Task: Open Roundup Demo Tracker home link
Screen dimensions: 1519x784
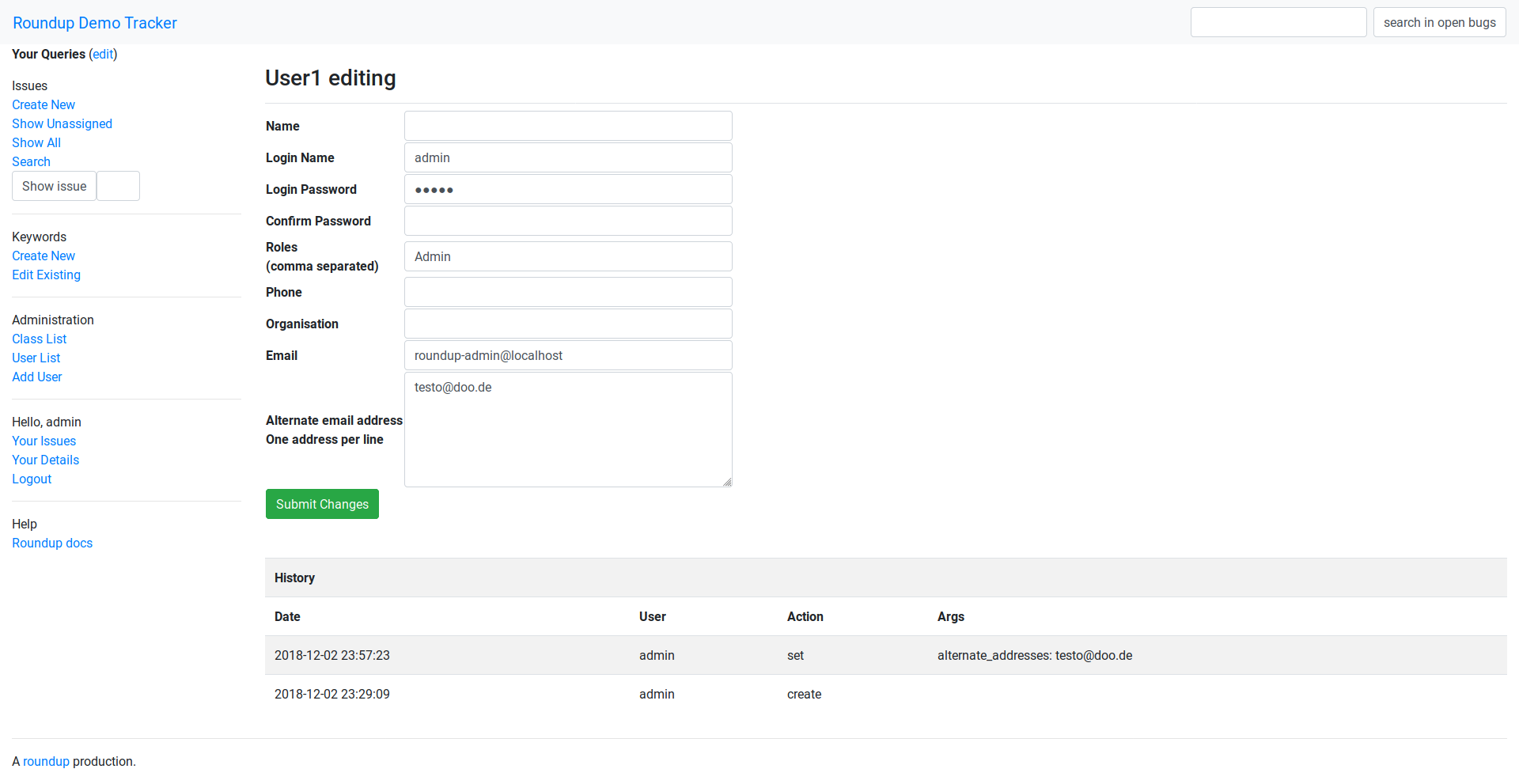Action: tap(95, 23)
